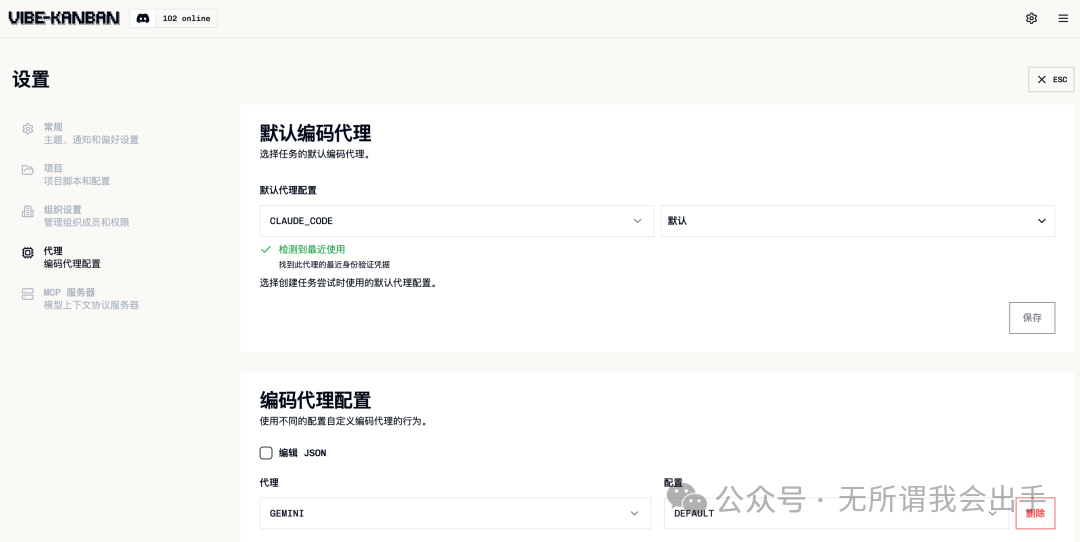Expand the GEMINI agent dropdown
This screenshot has width=1080, height=542.
tap(456, 513)
